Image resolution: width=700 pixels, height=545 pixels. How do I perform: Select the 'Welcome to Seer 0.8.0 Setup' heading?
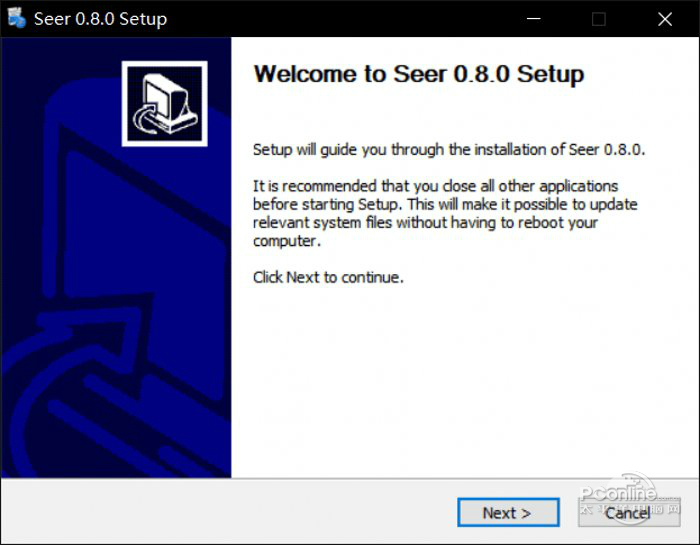coord(419,74)
